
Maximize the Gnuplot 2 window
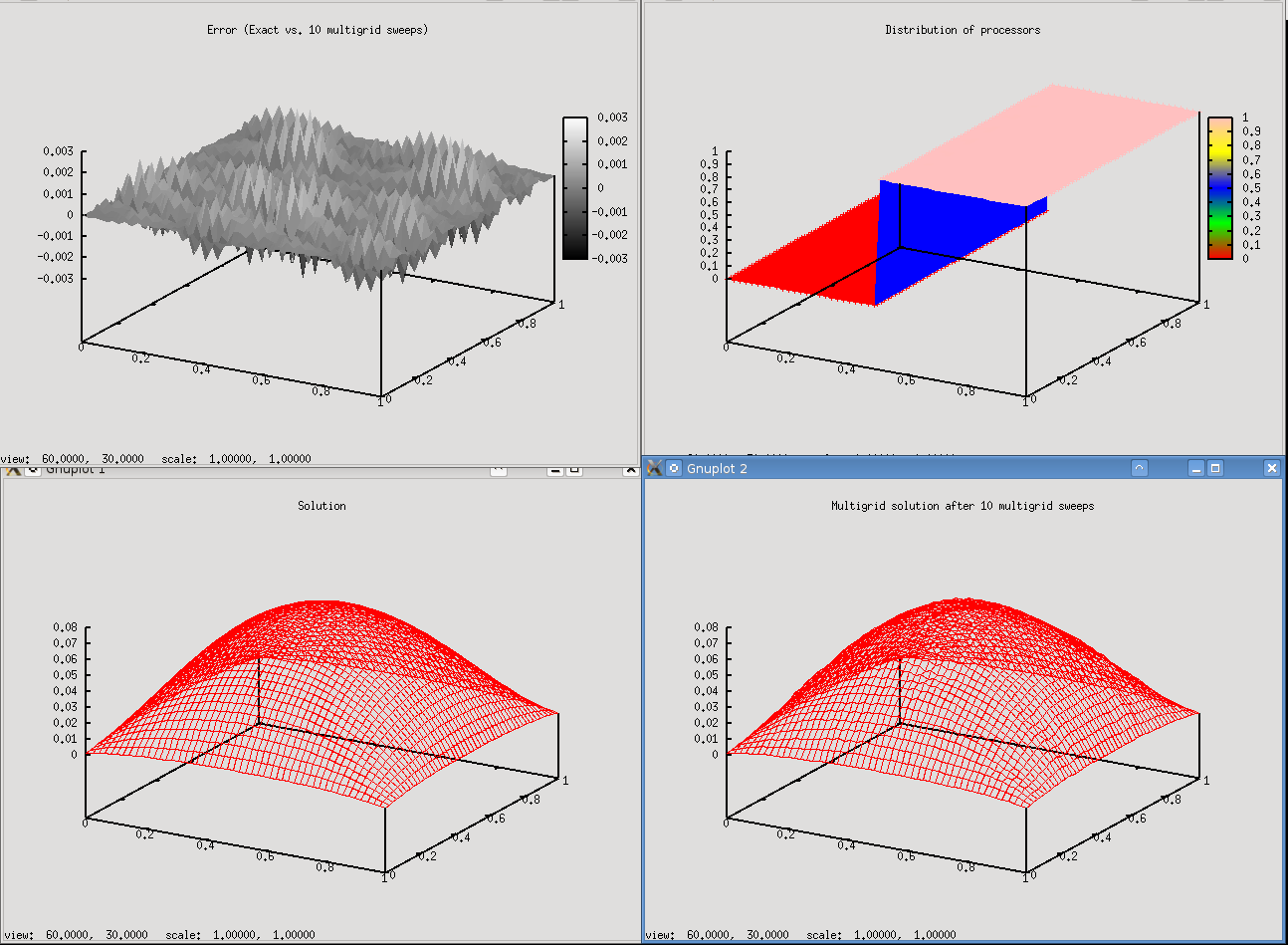tap(1215, 468)
